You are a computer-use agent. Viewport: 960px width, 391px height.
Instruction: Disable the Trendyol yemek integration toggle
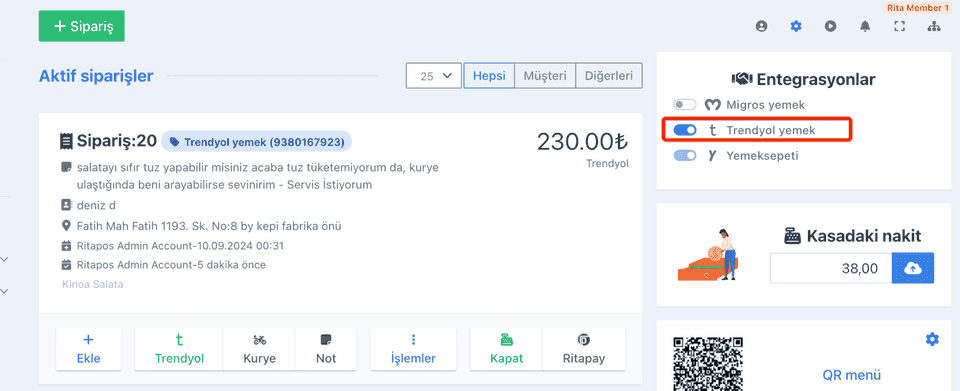tap(684, 130)
